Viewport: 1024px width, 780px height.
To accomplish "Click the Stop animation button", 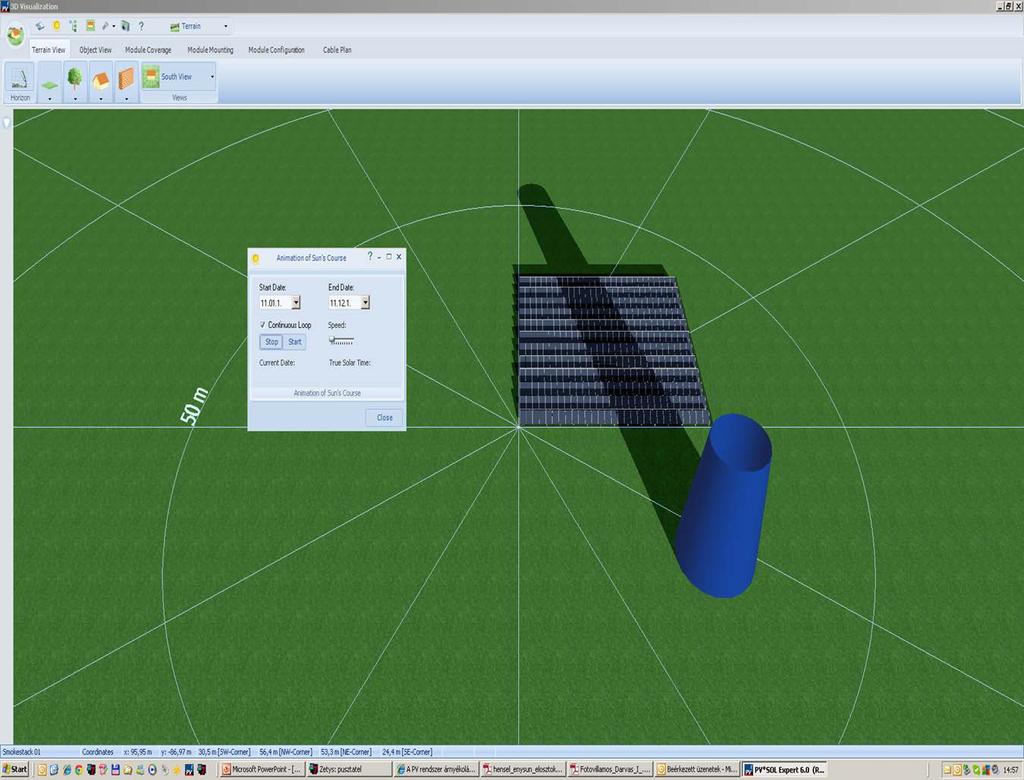I will point(271,342).
